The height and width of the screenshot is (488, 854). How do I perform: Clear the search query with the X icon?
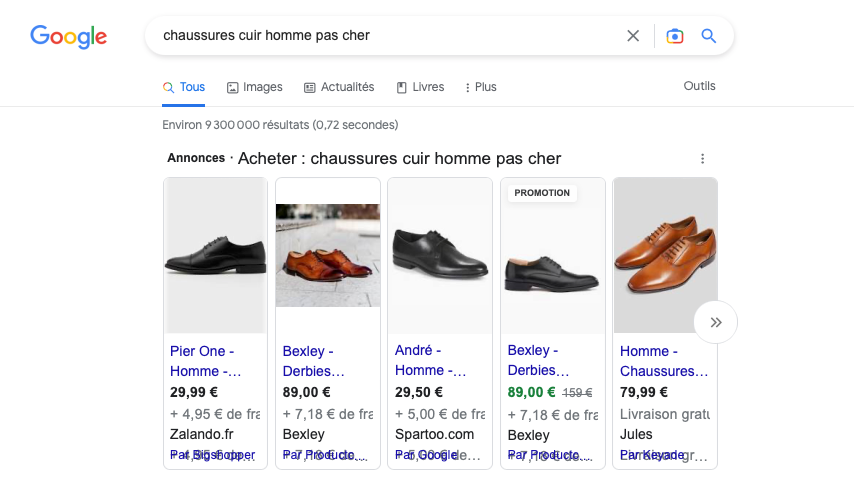tap(633, 36)
